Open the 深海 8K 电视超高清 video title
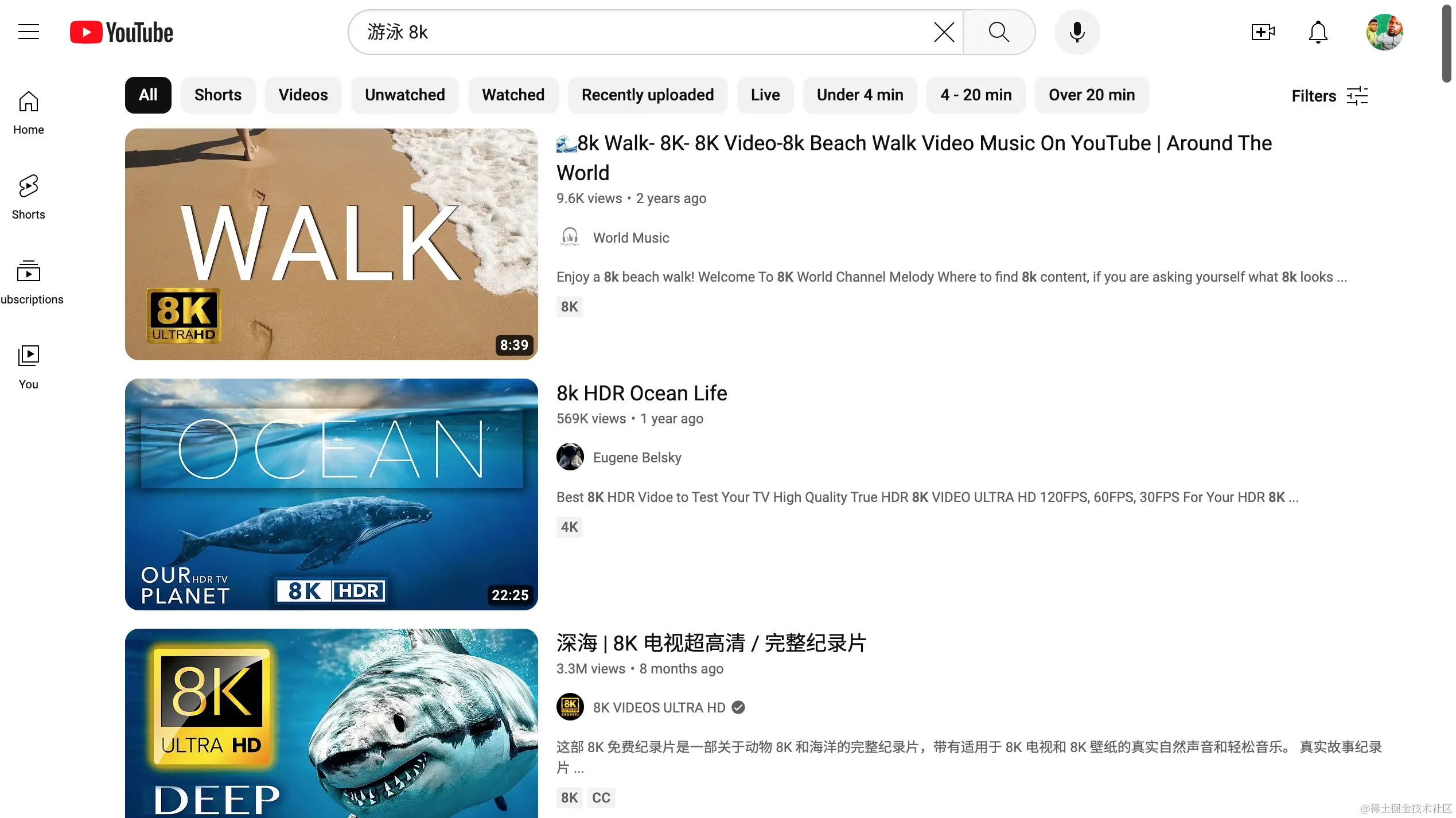This screenshot has height=818, width=1456. [711, 644]
